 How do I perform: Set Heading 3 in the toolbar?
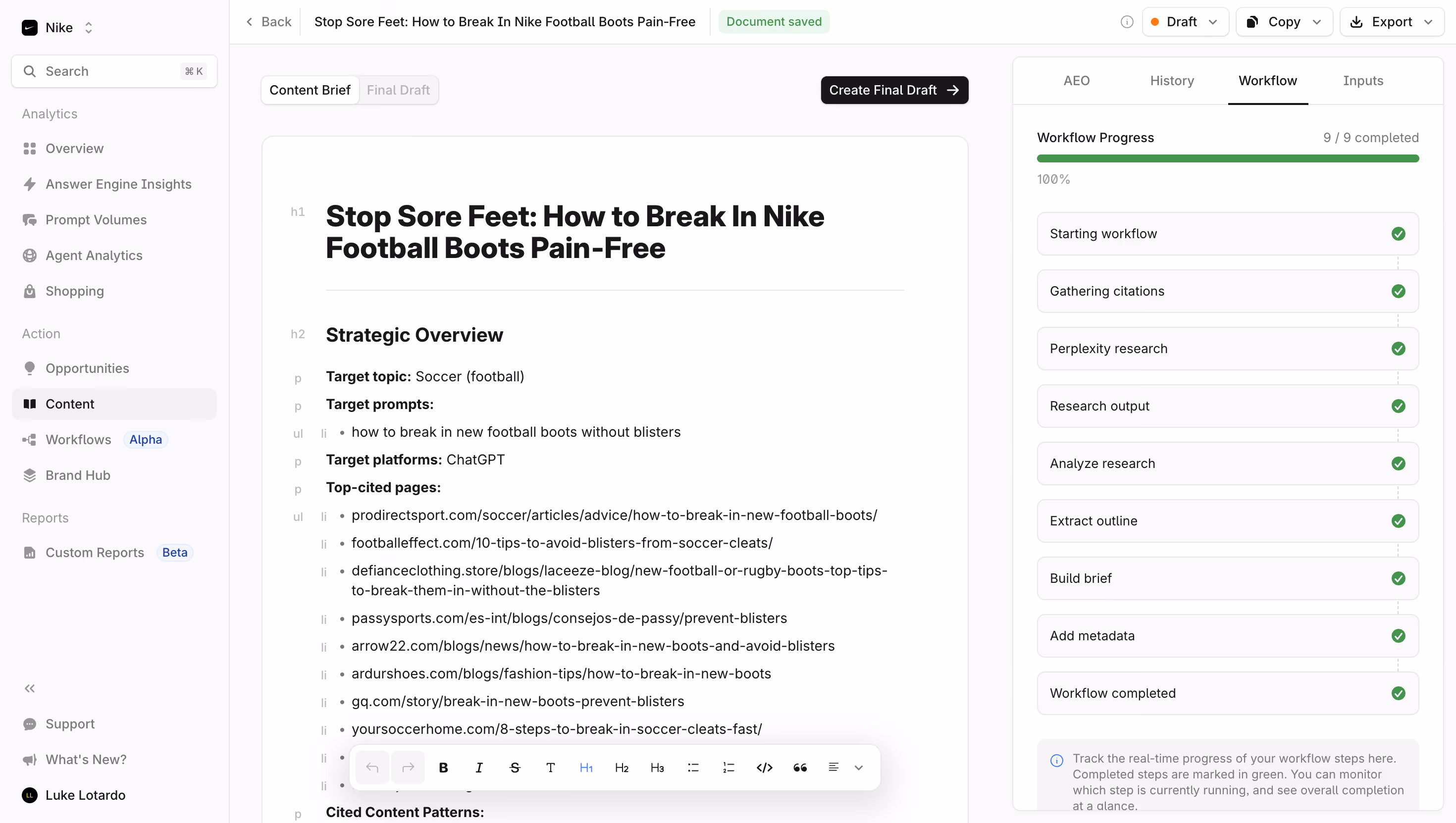pos(657,767)
